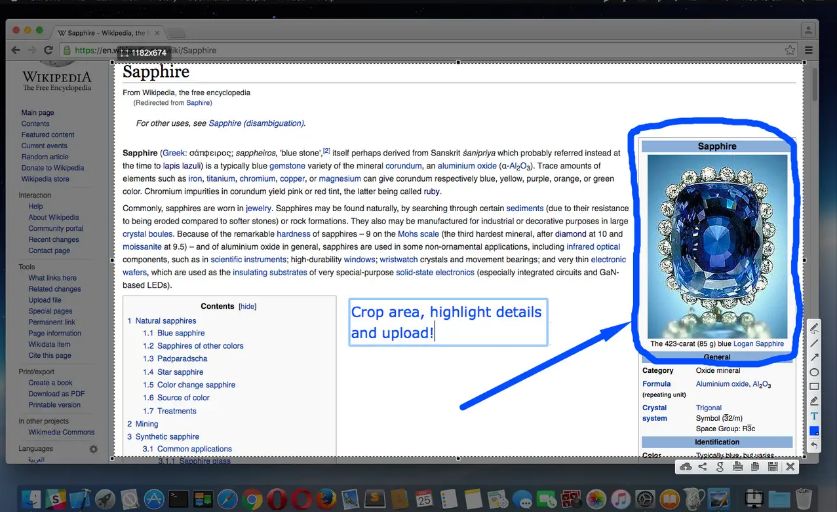Search the captured image on Google
Image resolution: width=837 pixels, height=512 pixels.
pos(720,467)
